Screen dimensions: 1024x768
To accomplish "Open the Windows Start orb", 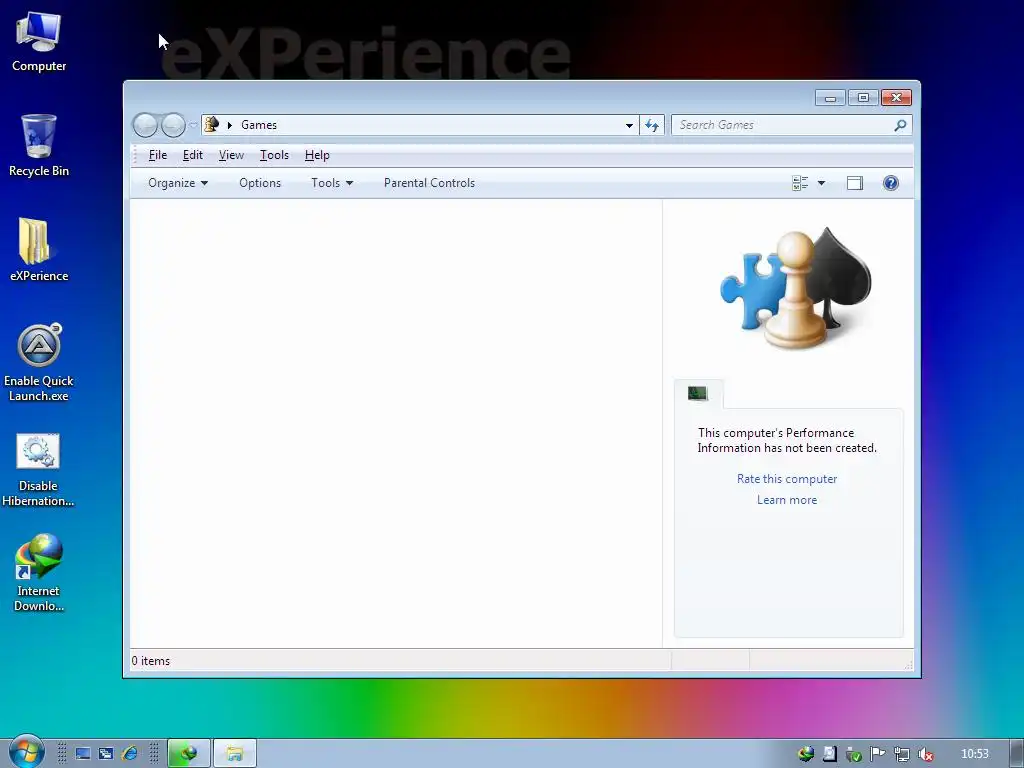I will point(26,752).
